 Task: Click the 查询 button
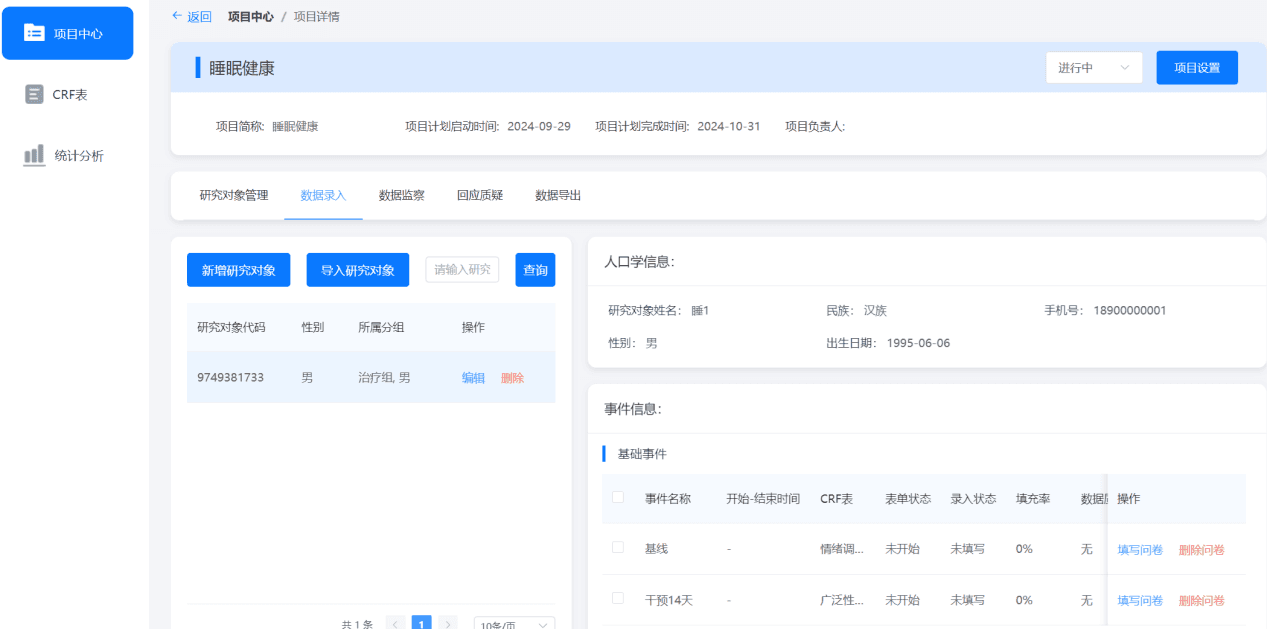[x=535, y=270]
